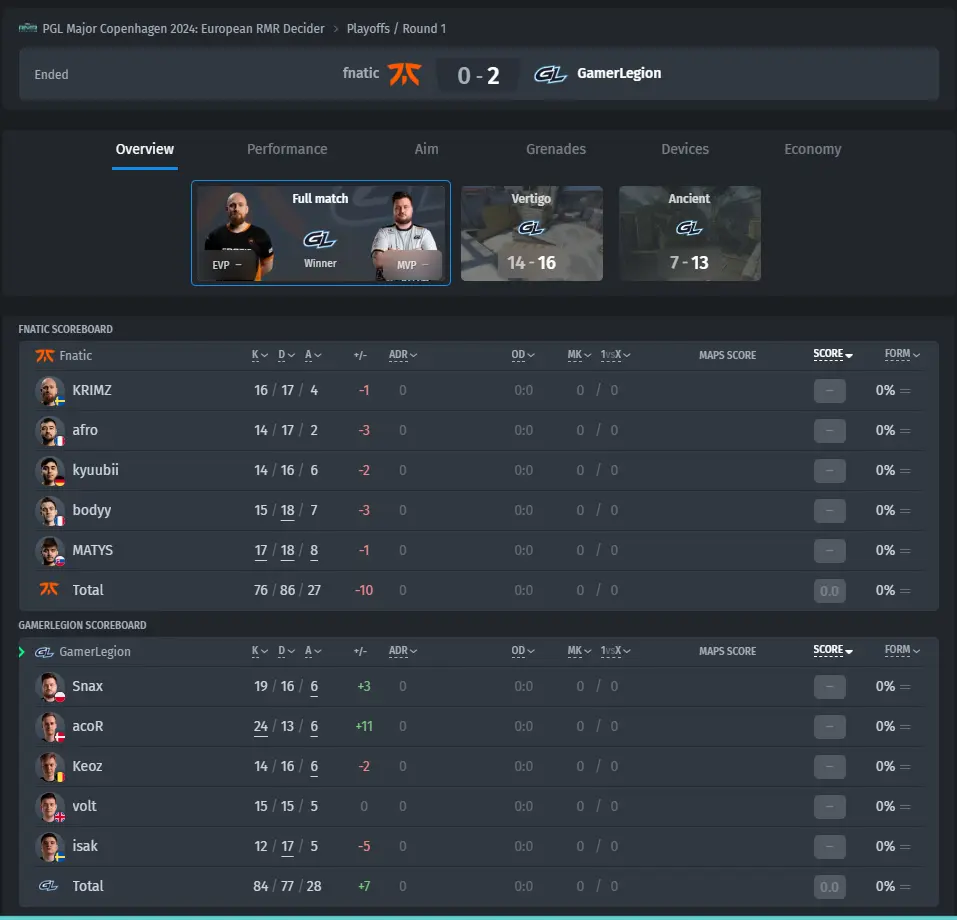957x920 pixels.
Task: Sort GamerLegion scoreboard by ADR
Action: tap(403, 651)
